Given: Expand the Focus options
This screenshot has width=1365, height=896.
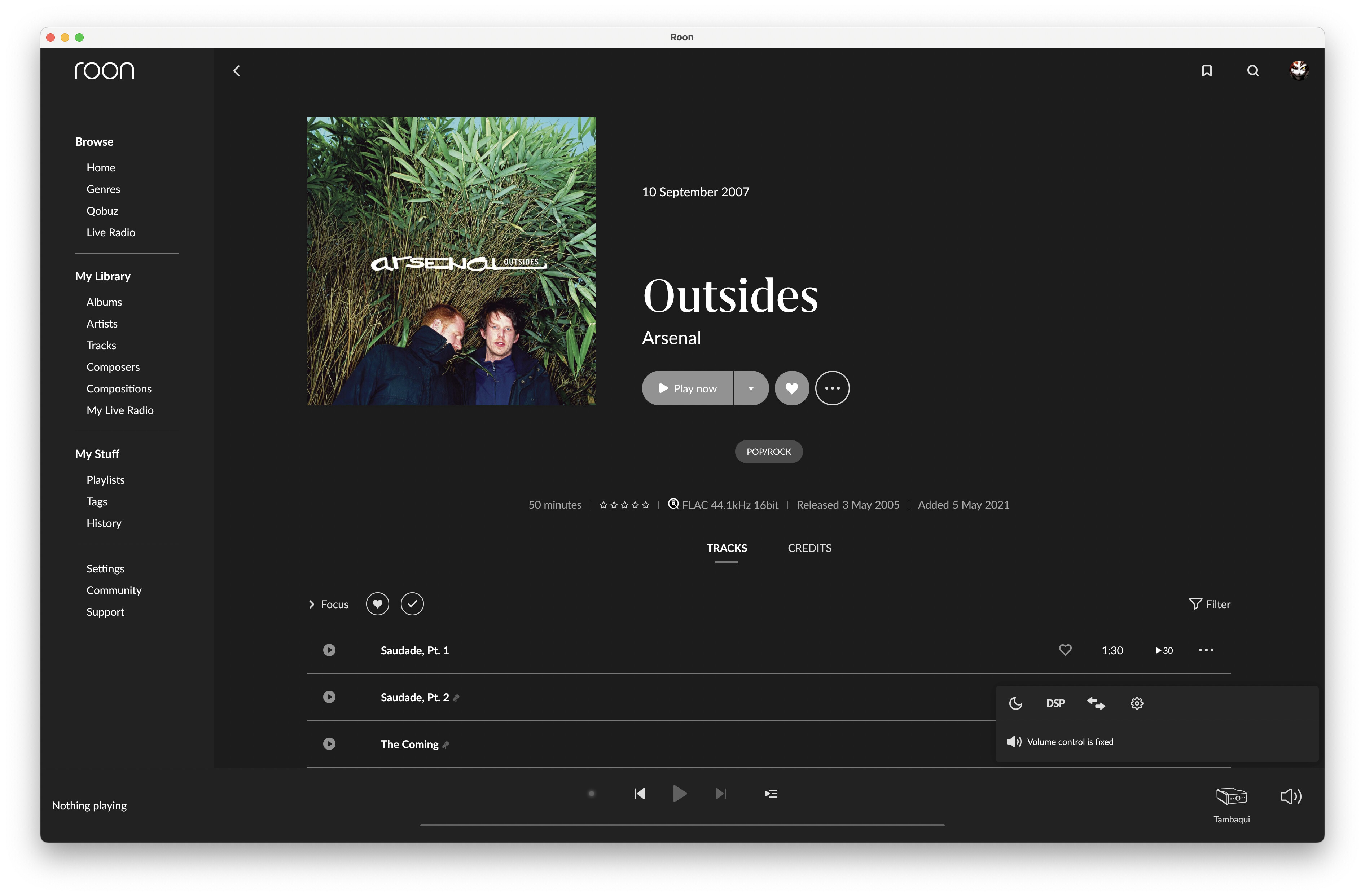Looking at the screenshot, I should click(329, 604).
